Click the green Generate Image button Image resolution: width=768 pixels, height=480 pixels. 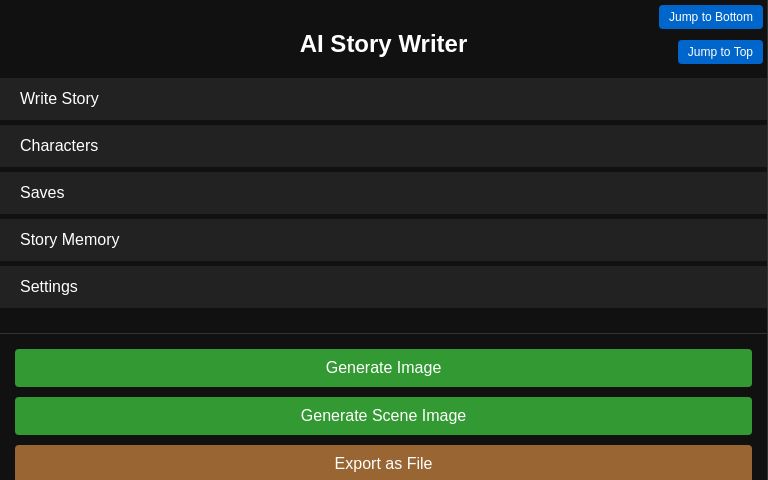(383, 368)
